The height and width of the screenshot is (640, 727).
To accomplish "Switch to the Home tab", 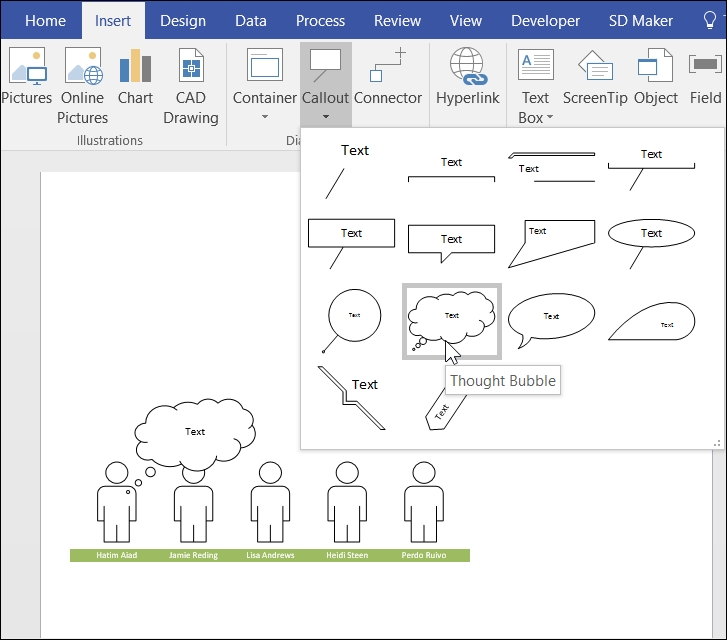I will (45, 21).
